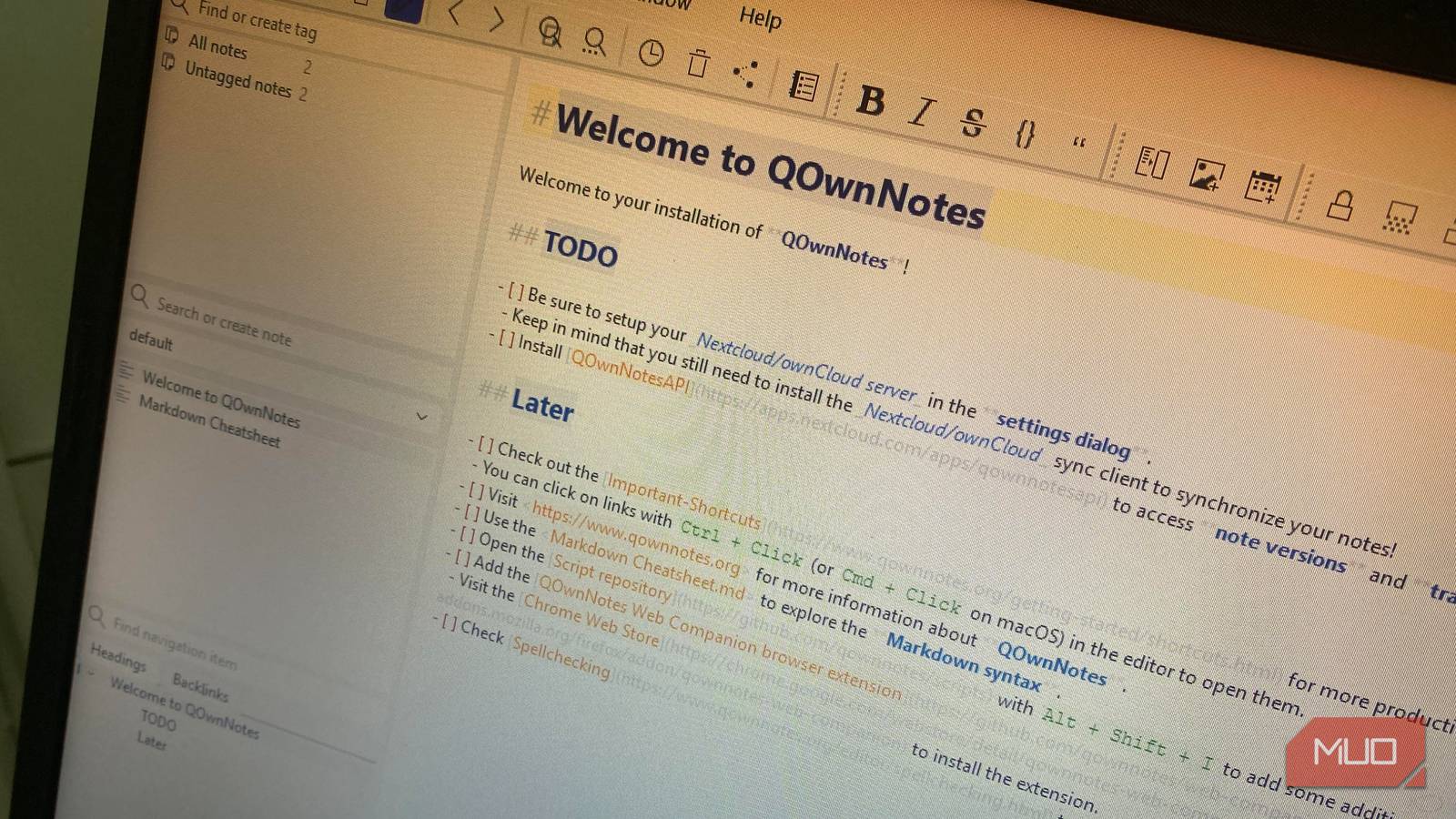Apply strikethrough formatting to text
The width and height of the screenshot is (1456, 819).
(973, 123)
